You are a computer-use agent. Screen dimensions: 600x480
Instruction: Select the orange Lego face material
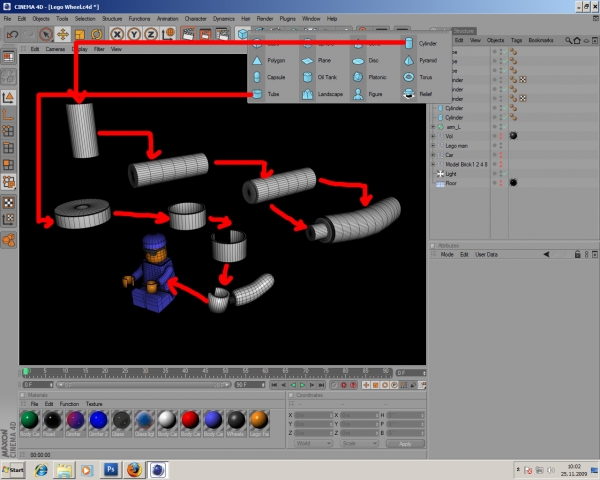coord(259,420)
